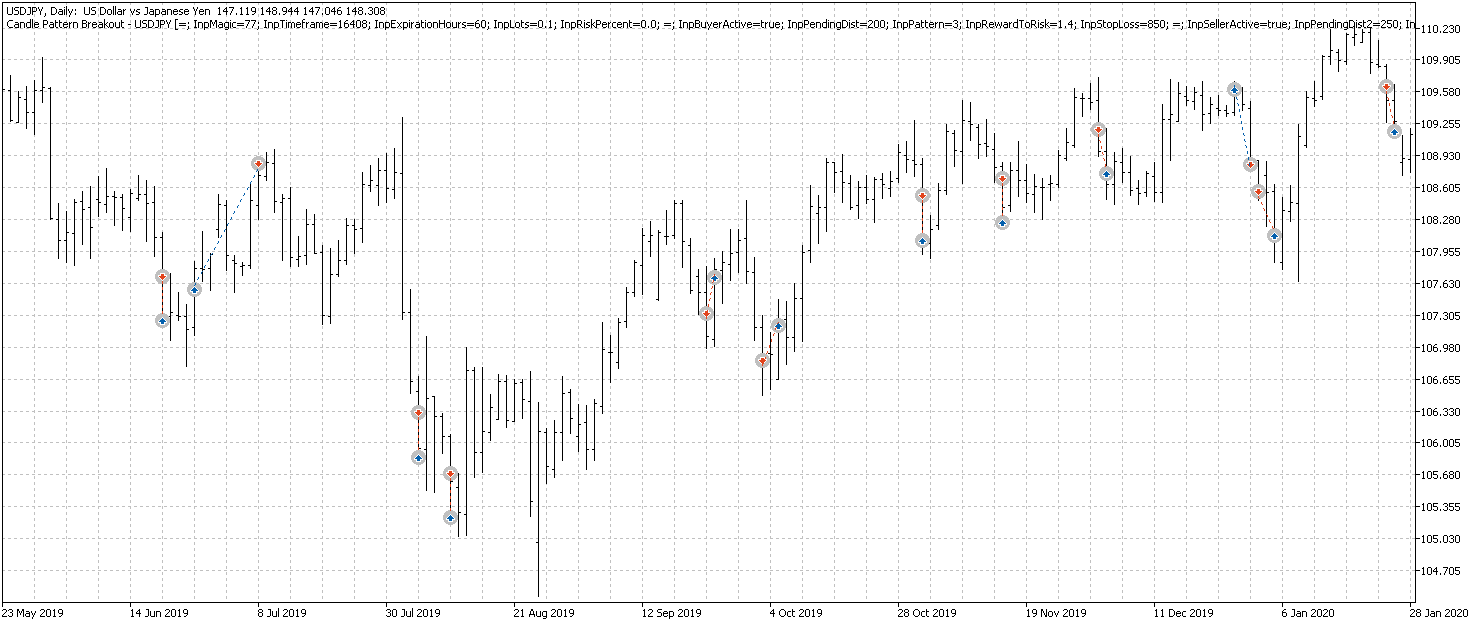Click the red arrow near 107.32 in late September

(706, 313)
